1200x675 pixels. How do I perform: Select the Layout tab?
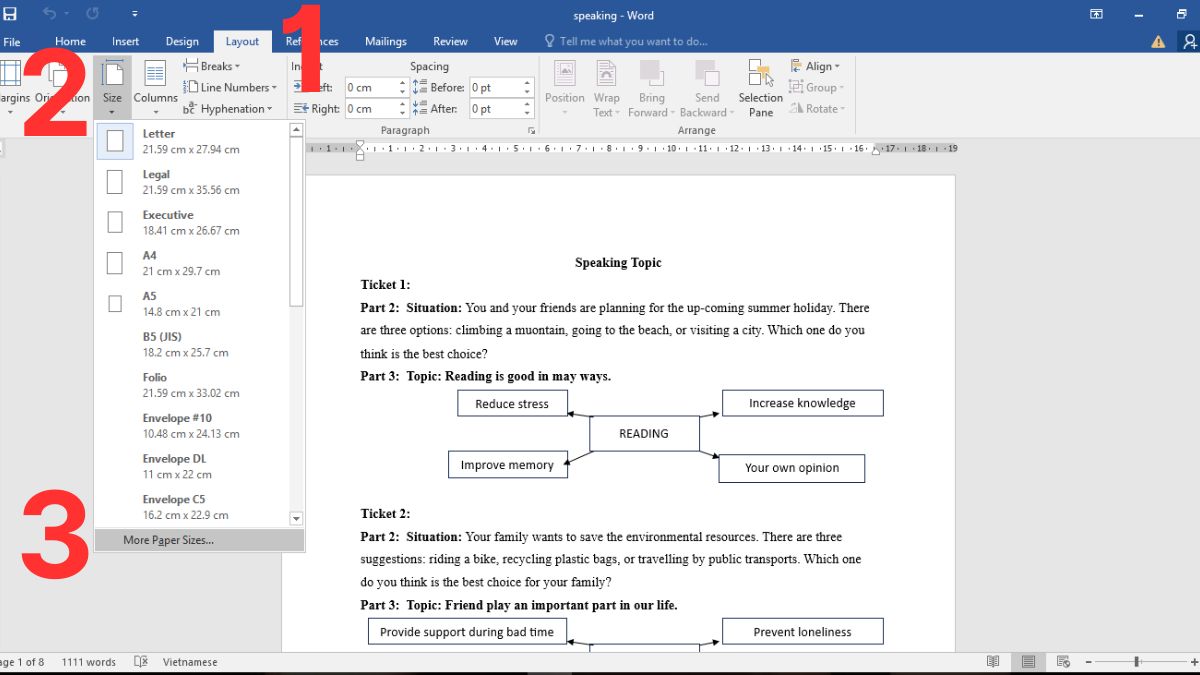click(x=242, y=42)
